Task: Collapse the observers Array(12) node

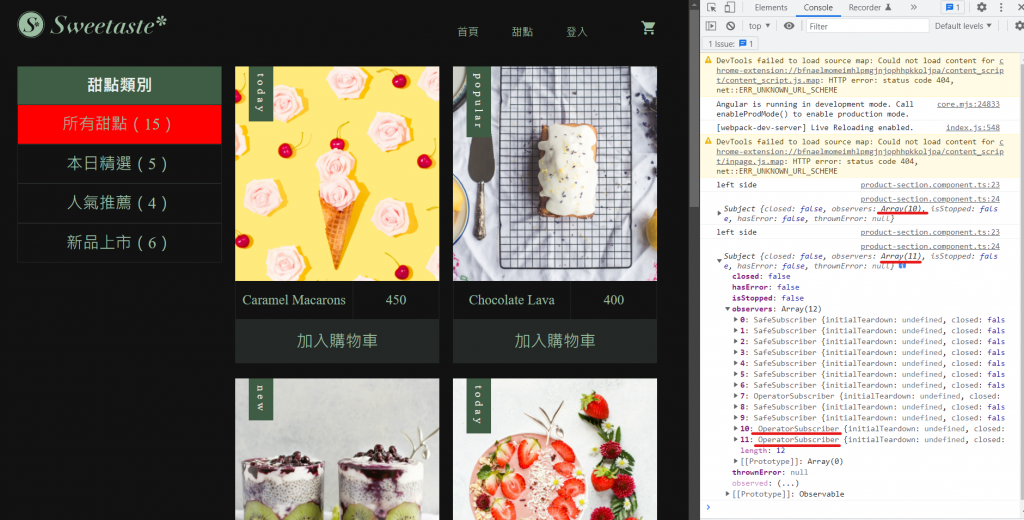Action: pos(728,309)
